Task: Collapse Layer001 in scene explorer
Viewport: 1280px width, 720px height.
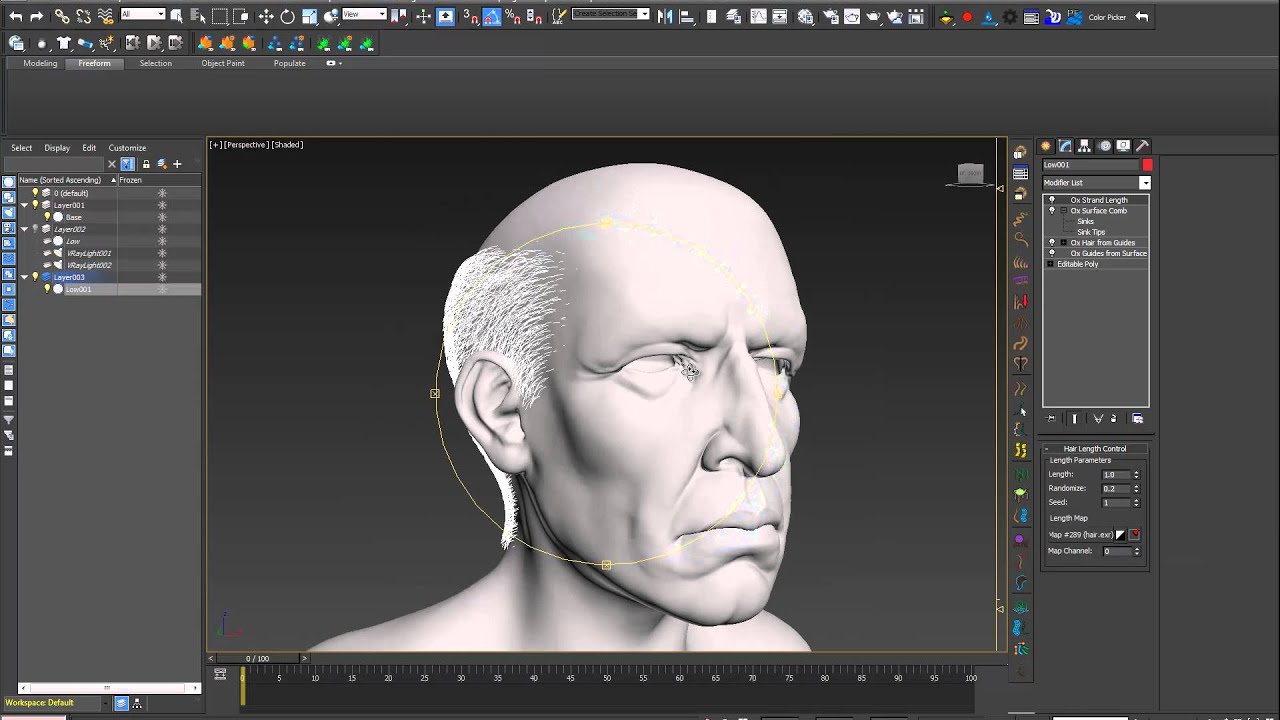Action: (24, 205)
